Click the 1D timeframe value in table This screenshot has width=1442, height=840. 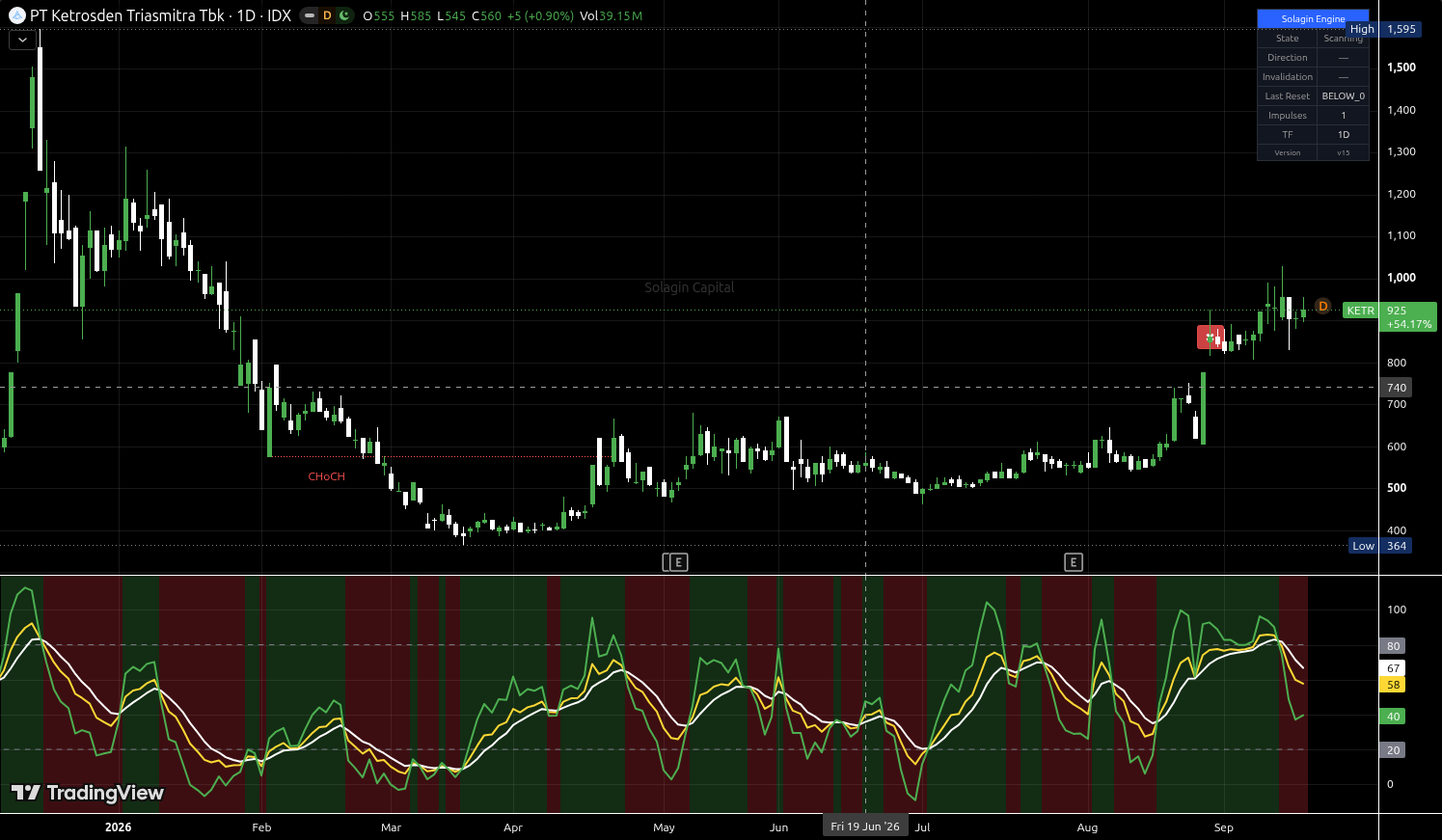click(1344, 135)
